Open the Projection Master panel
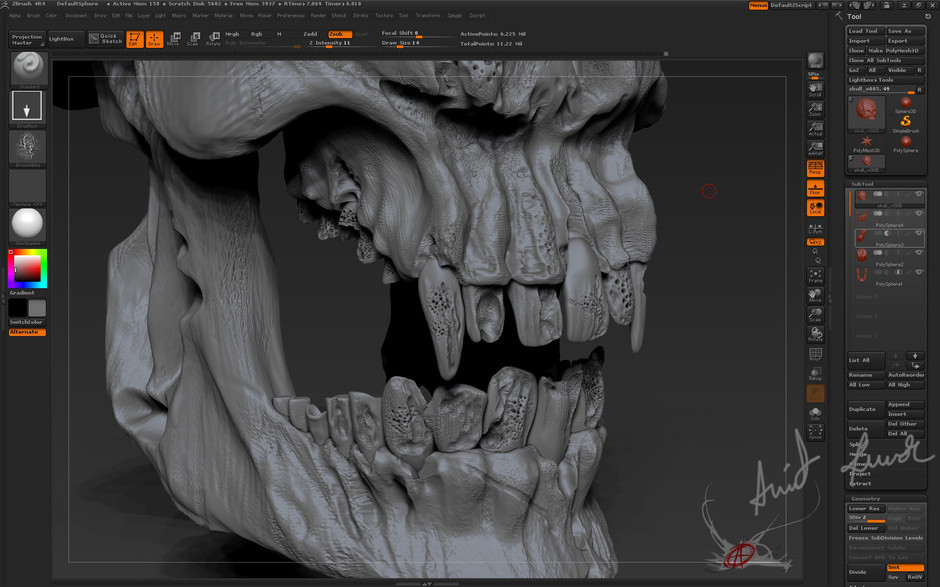The width and height of the screenshot is (940, 587). point(26,39)
